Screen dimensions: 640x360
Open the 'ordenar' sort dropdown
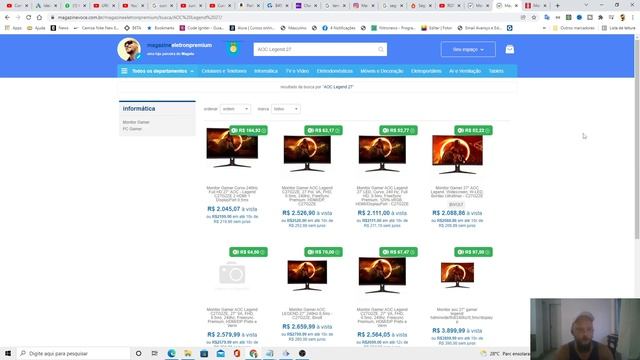tap(235, 109)
